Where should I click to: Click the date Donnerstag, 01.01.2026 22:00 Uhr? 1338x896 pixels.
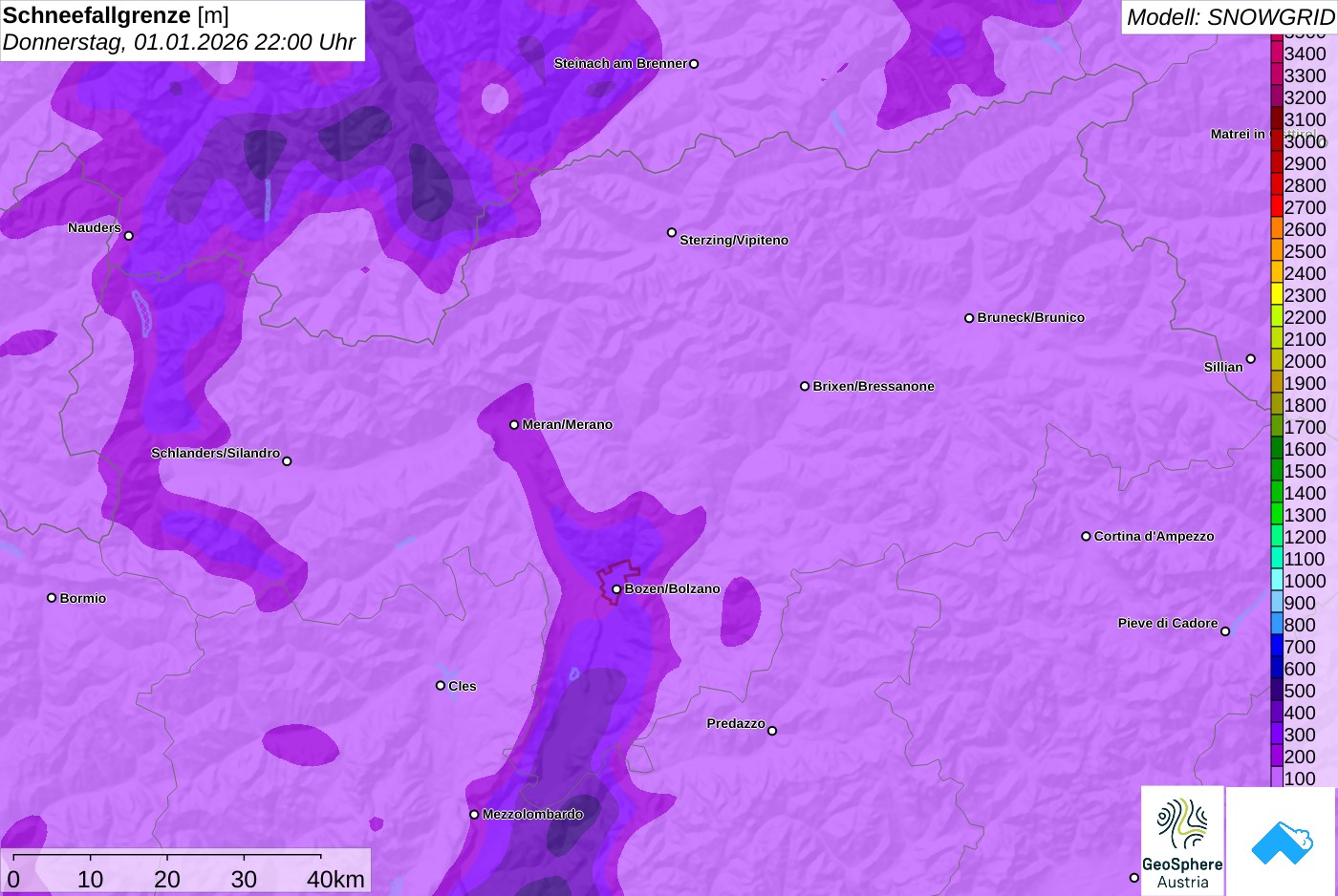(x=180, y=43)
